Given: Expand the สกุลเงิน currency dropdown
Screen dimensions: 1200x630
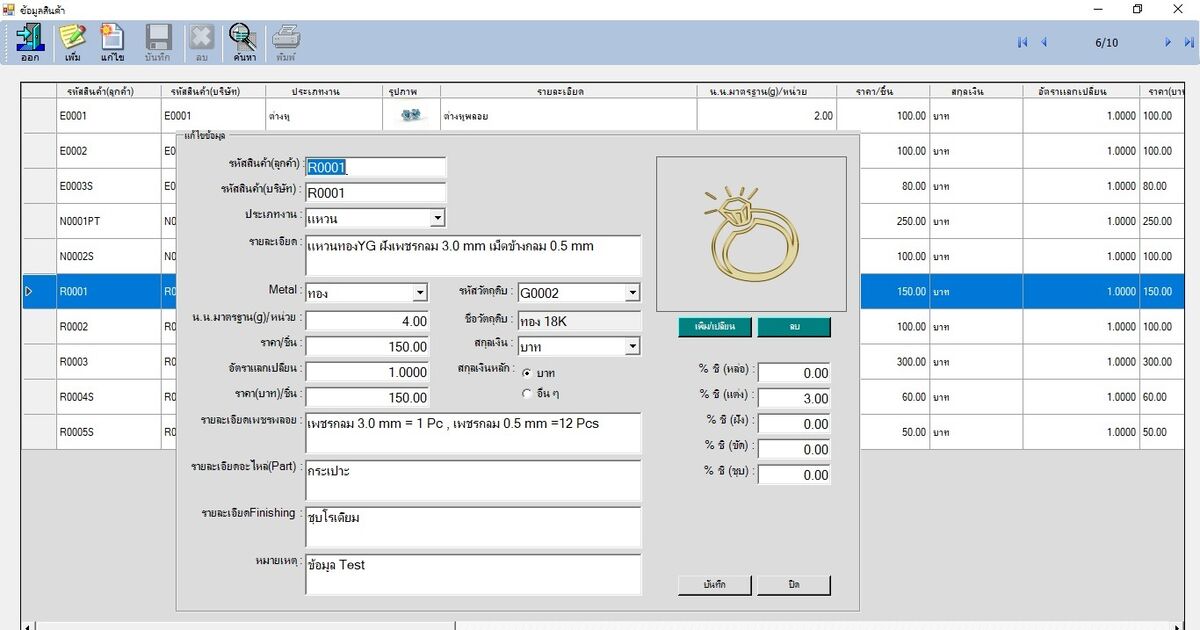Looking at the screenshot, I should coord(632,347).
